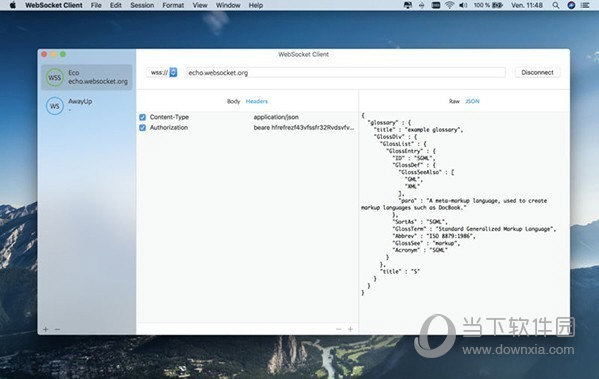Screen dimensions: 599x379
Task: Open the File menu
Action: point(96,5)
